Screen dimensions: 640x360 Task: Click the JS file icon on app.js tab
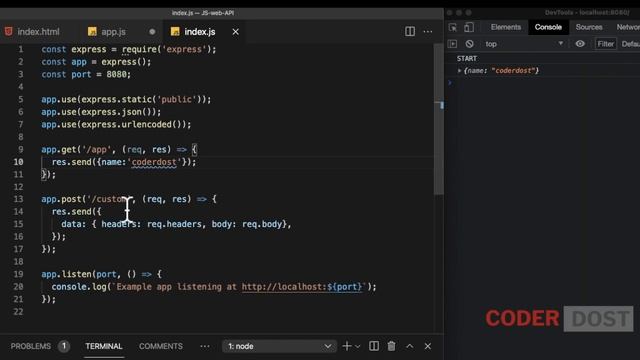[x=92, y=31]
